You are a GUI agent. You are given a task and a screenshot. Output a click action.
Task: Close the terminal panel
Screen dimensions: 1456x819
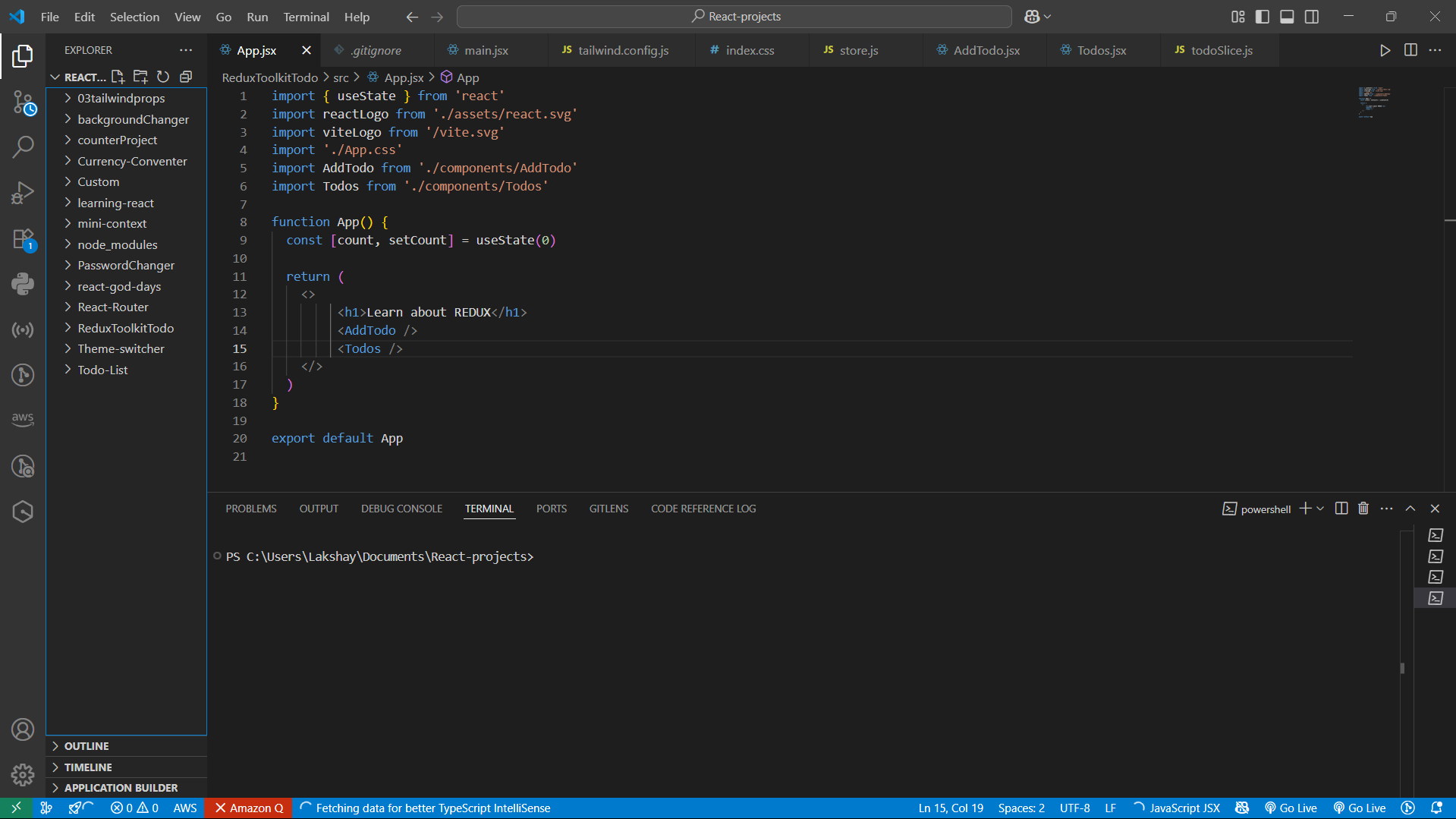point(1435,509)
